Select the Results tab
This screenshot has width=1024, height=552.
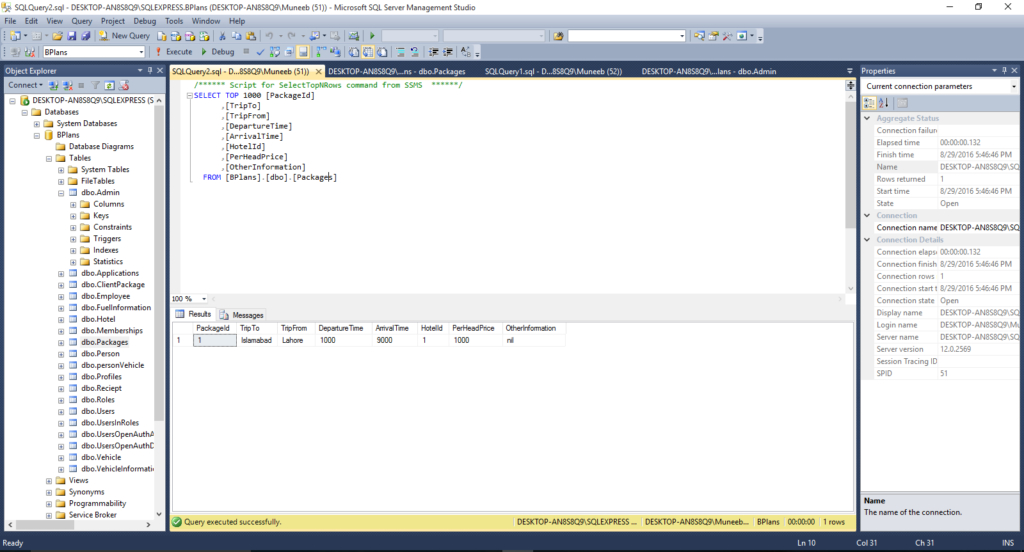[x=193, y=314]
